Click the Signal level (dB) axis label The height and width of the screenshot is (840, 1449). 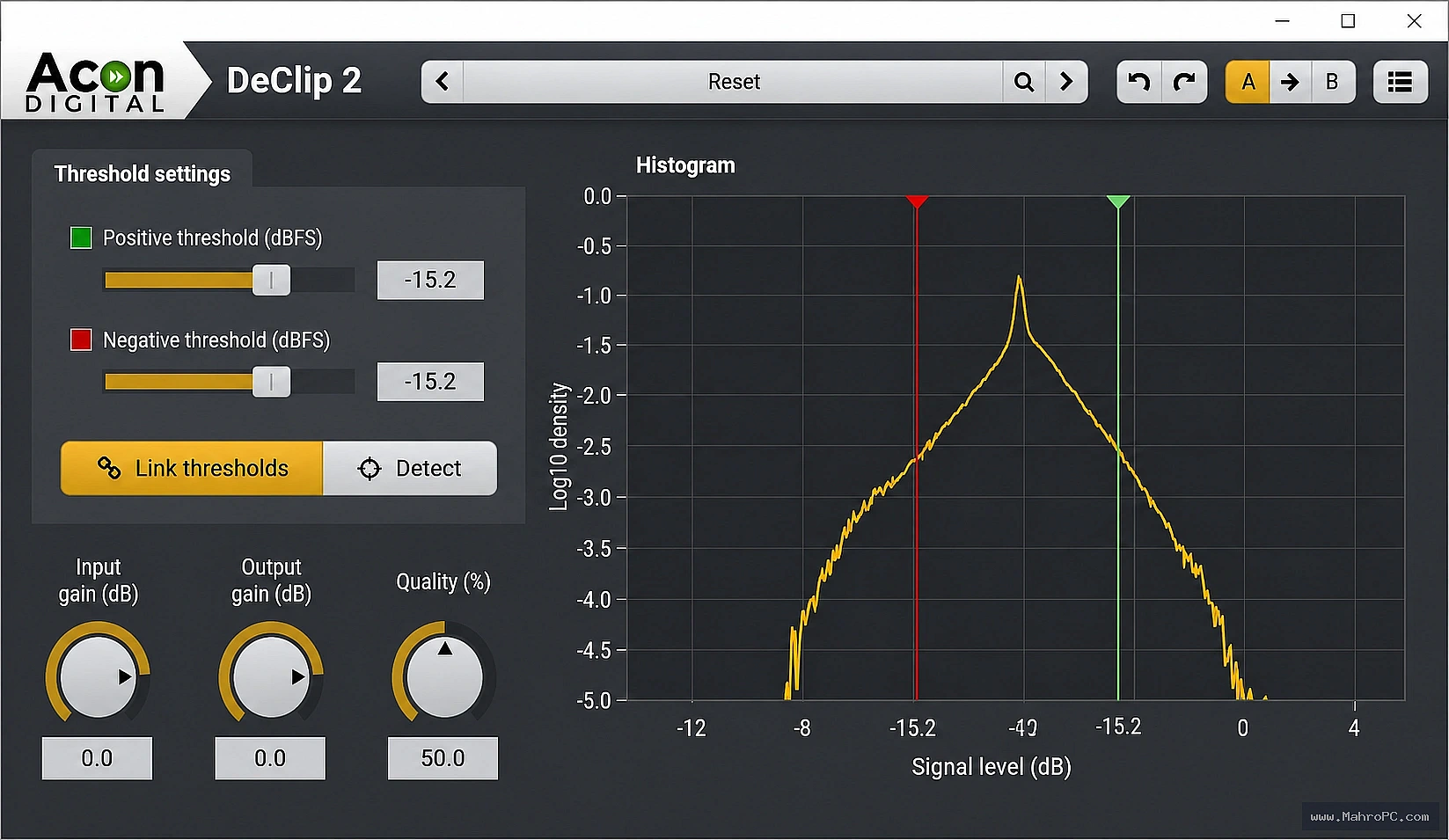[x=992, y=767]
